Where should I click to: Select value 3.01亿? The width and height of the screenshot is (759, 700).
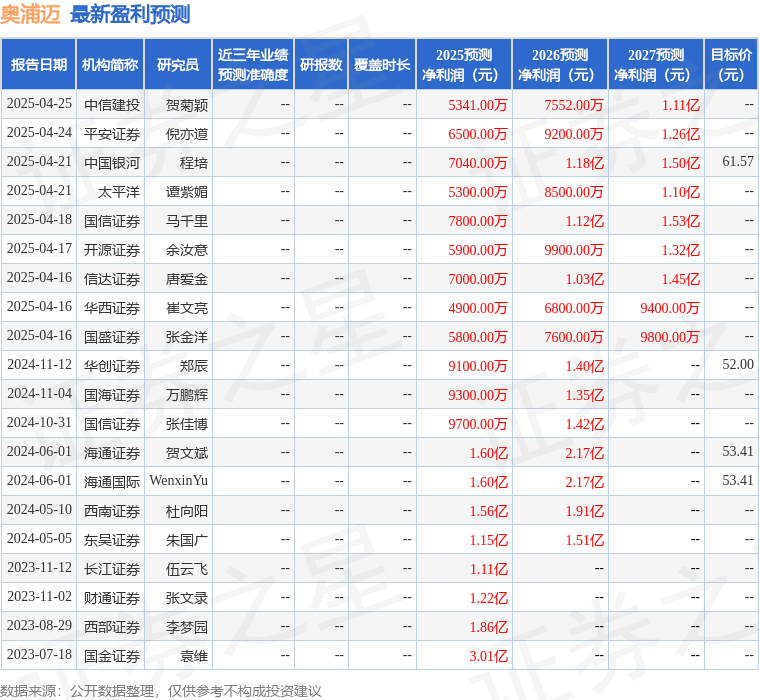[488, 657]
